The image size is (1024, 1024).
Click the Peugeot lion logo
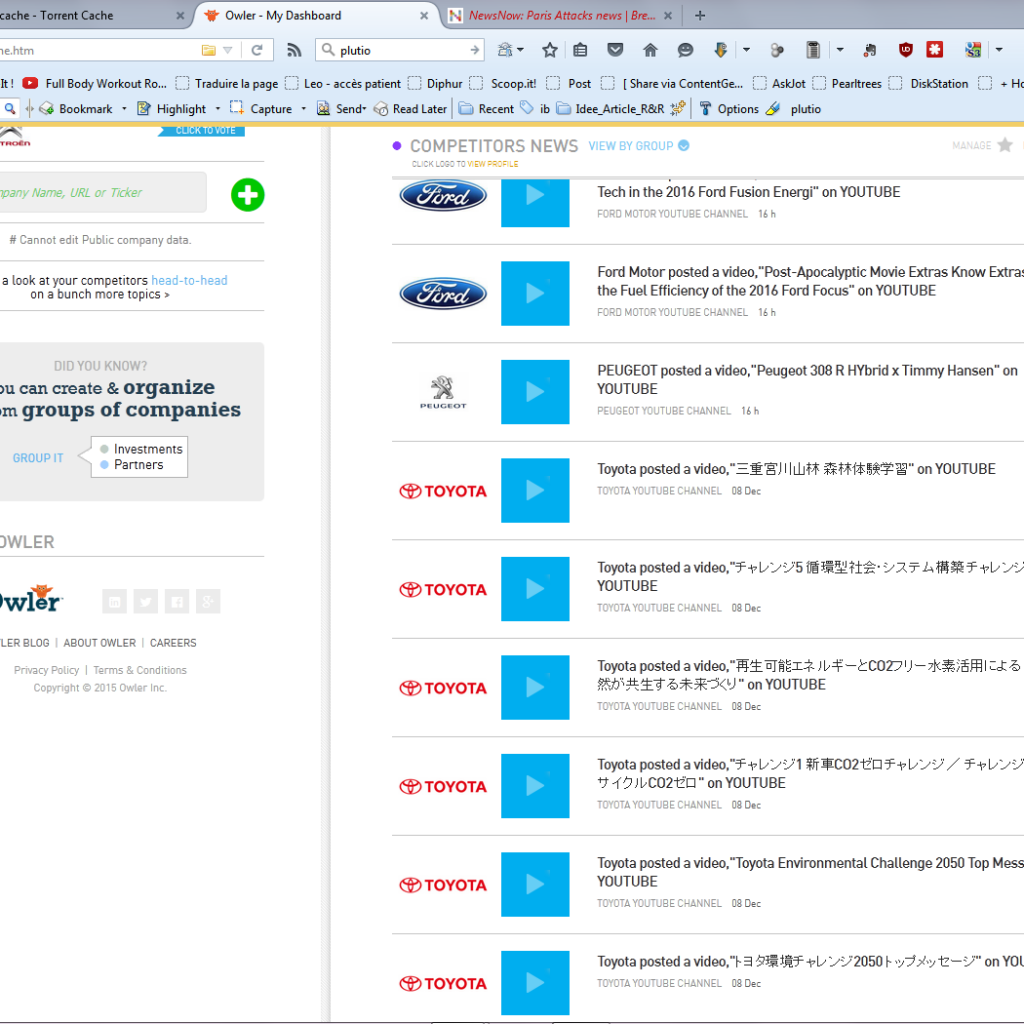(443, 392)
